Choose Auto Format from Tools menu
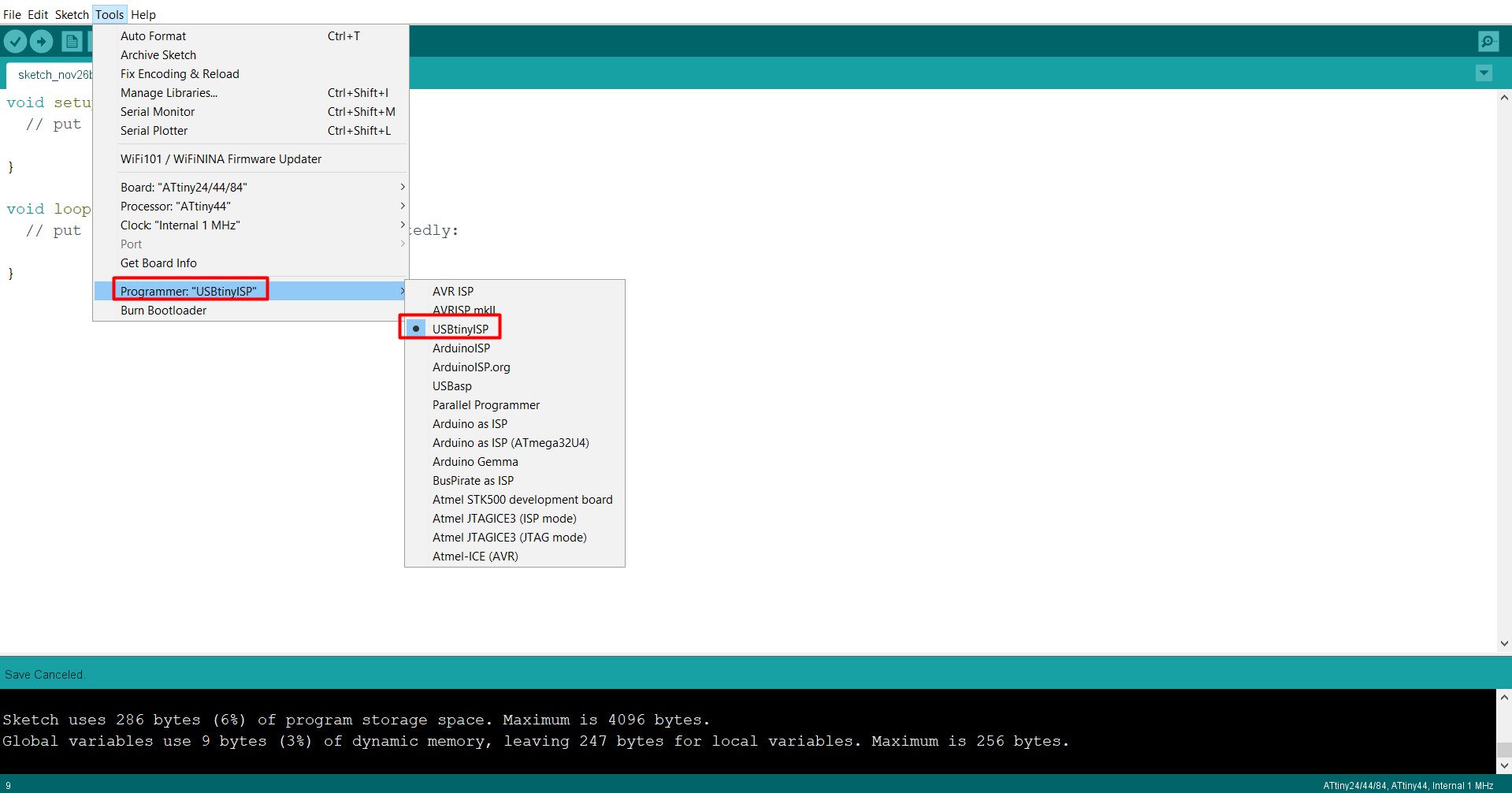 [x=251, y=36]
